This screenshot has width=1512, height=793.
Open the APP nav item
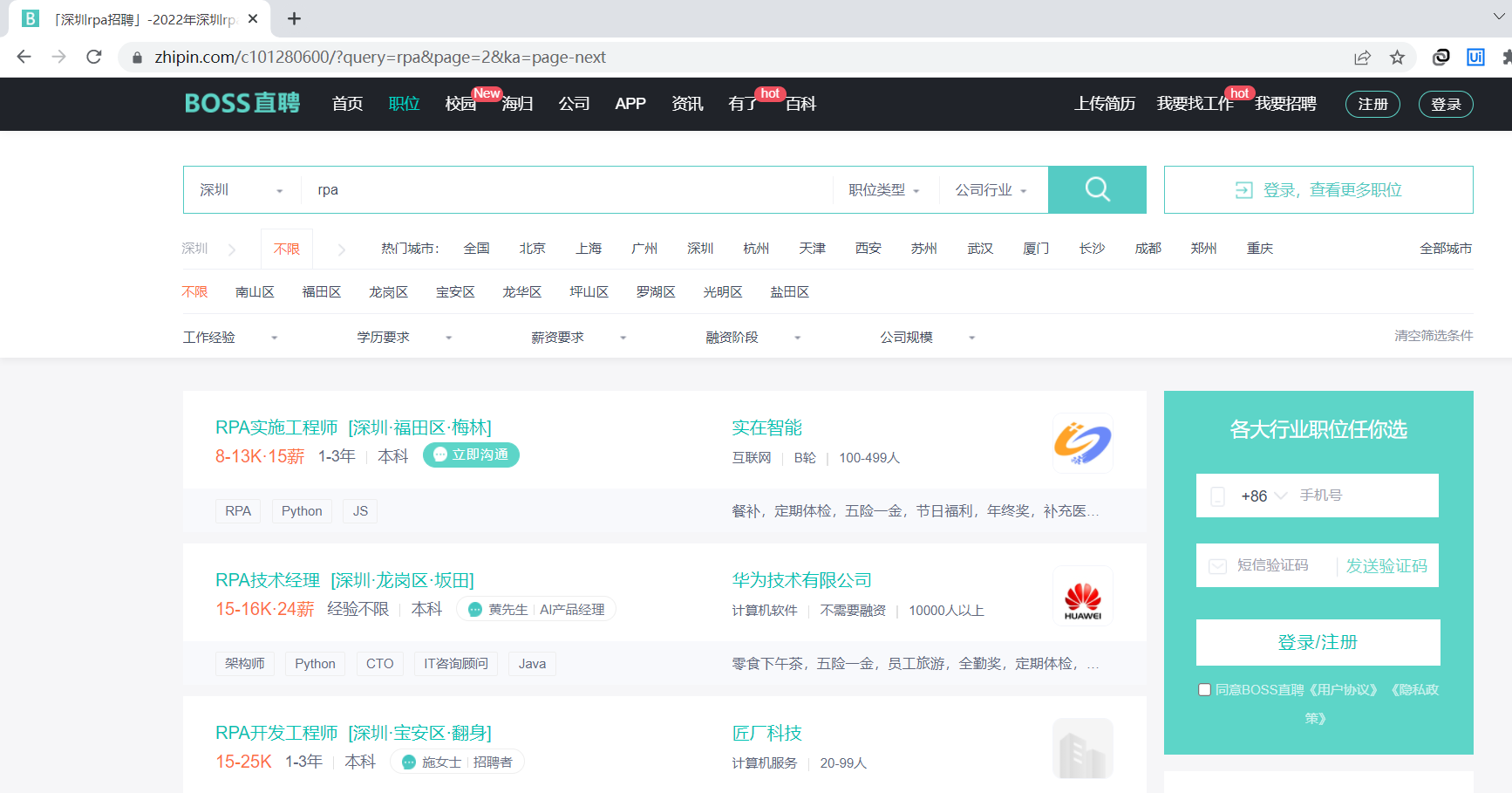(630, 104)
